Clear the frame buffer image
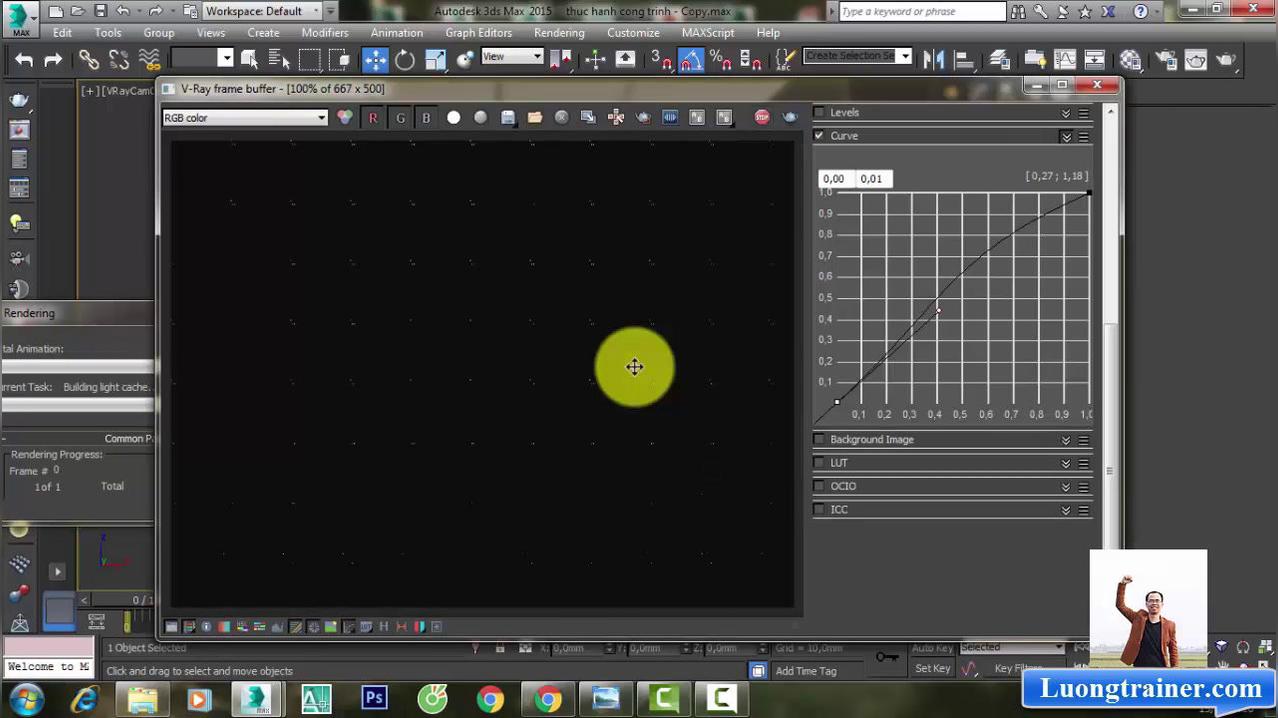The width and height of the screenshot is (1278, 718). pos(562,118)
